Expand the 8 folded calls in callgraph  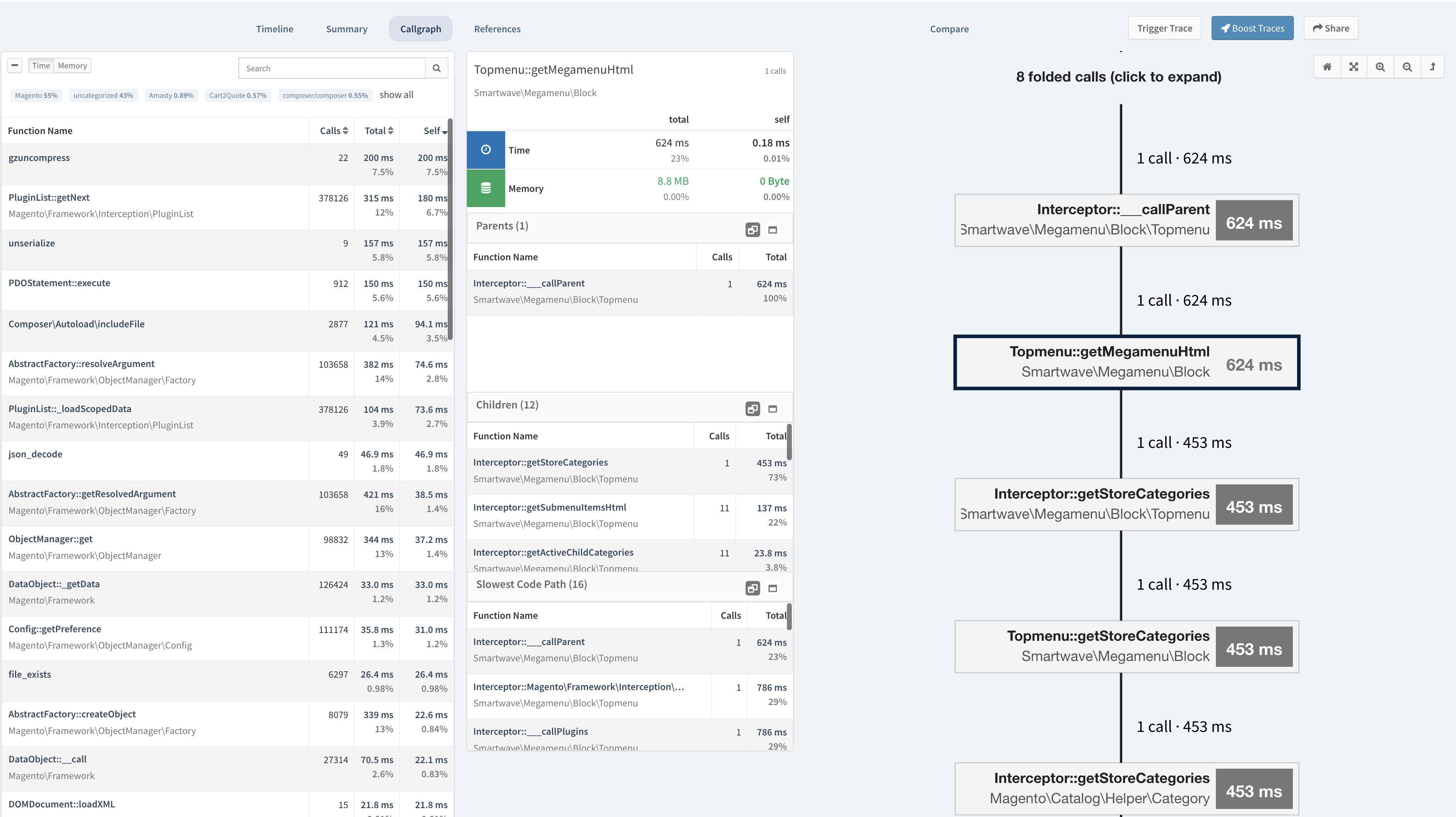(1119, 77)
